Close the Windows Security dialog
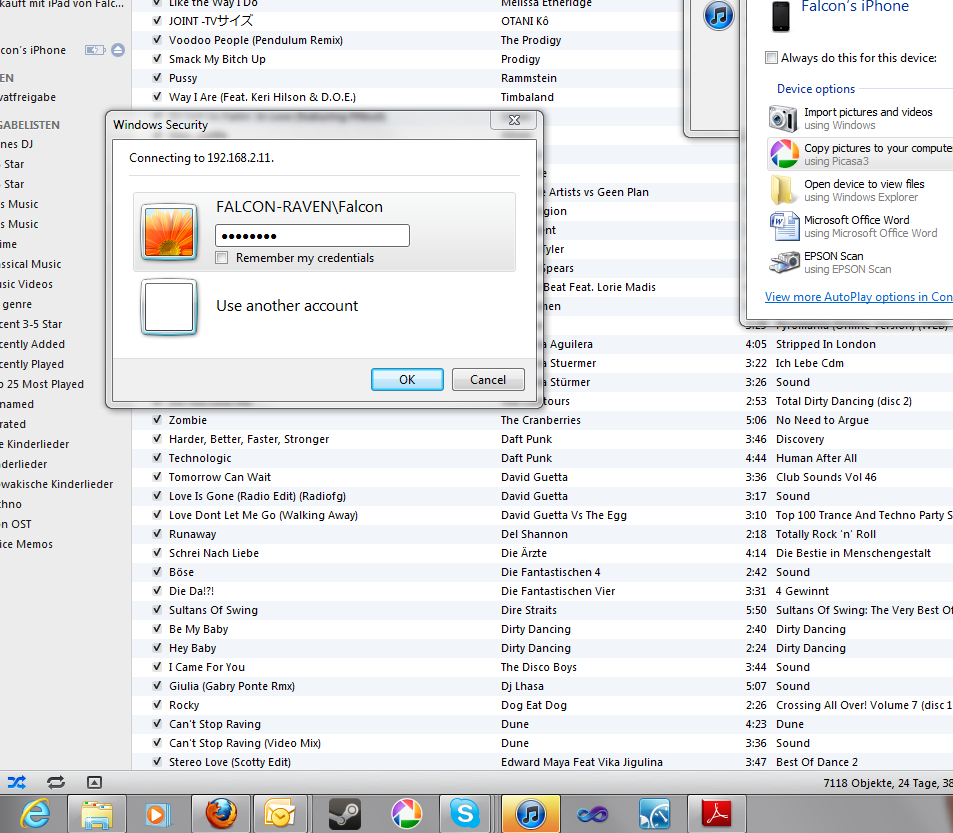Viewport: 953px width, 833px height. 514,120
